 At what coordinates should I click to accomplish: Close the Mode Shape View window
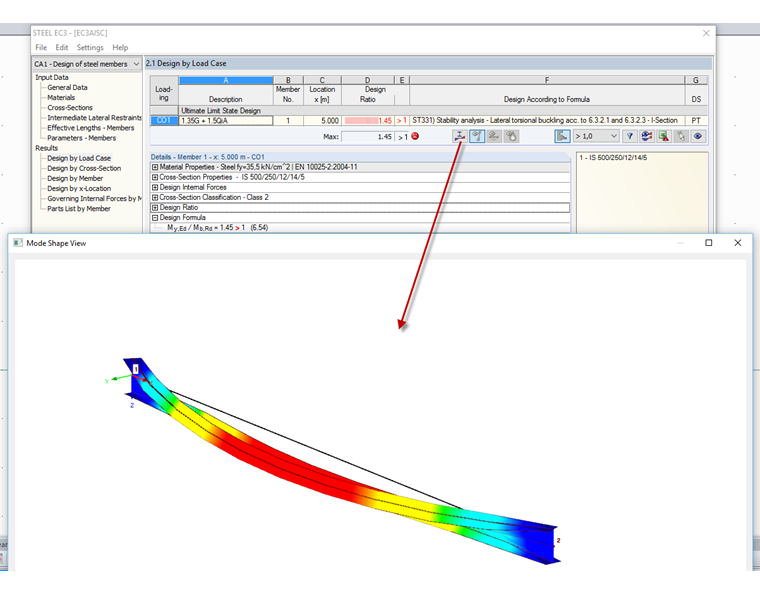tap(738, 243)
